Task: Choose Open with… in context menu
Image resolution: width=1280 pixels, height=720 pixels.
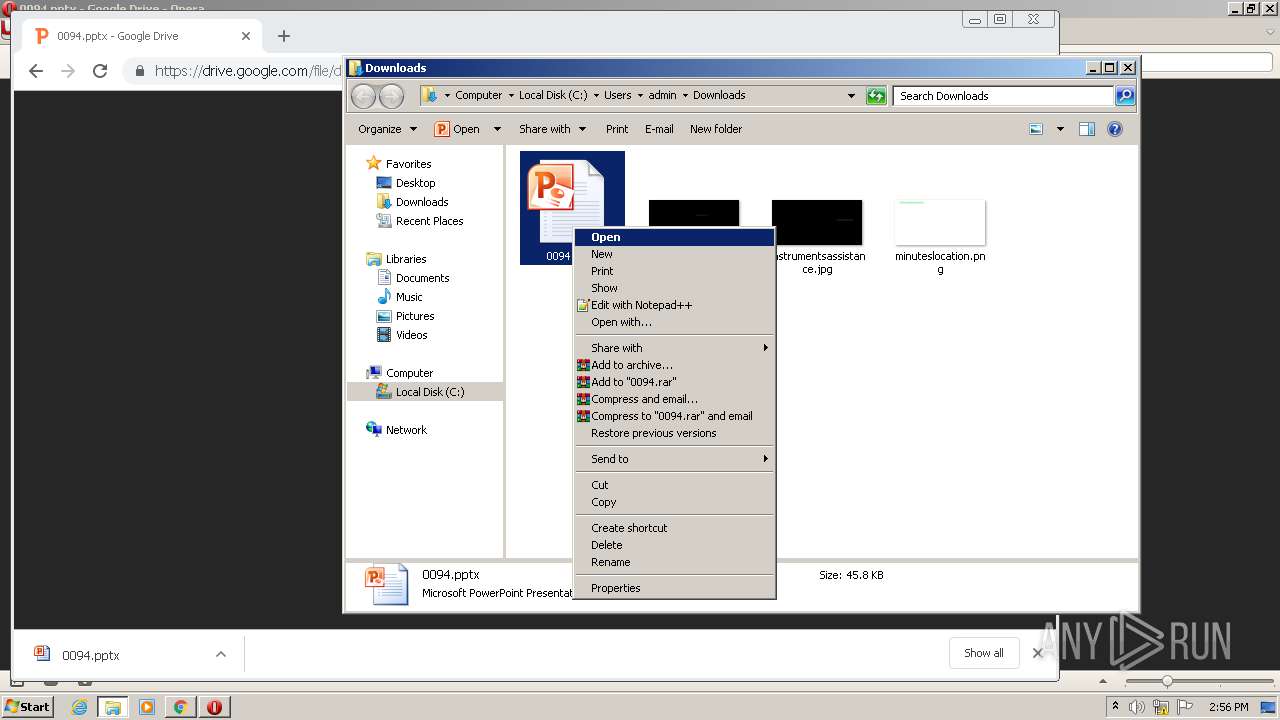Action: click(674, 322)
